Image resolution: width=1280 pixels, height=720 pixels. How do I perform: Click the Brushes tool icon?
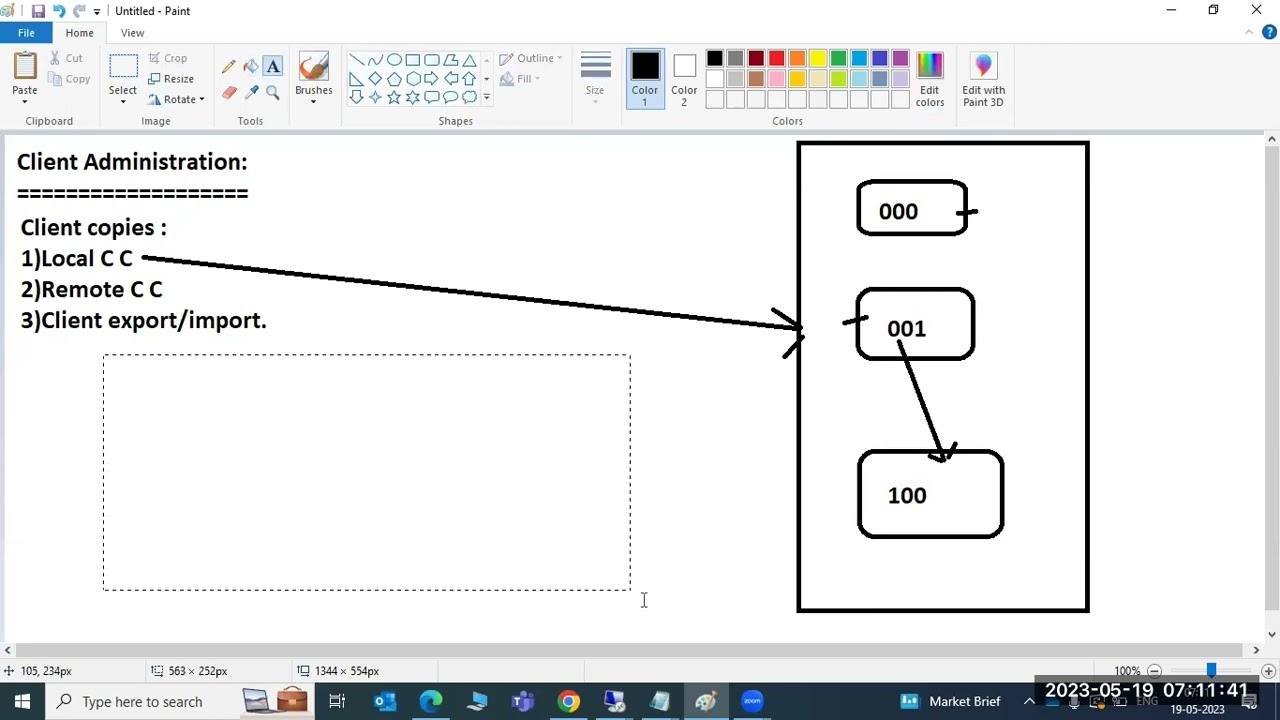(314, 67)
